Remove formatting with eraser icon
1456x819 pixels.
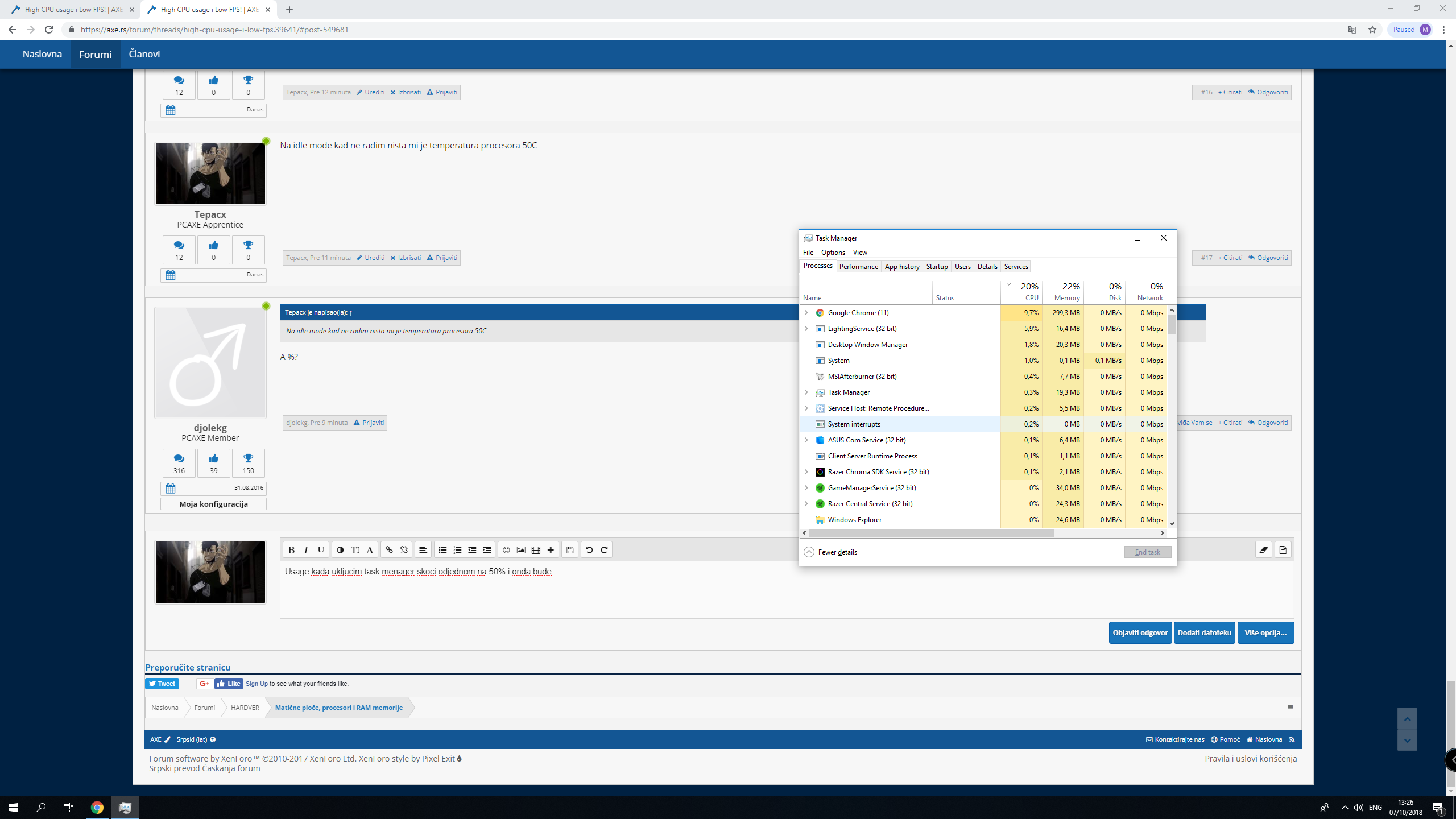point(1264,550)
